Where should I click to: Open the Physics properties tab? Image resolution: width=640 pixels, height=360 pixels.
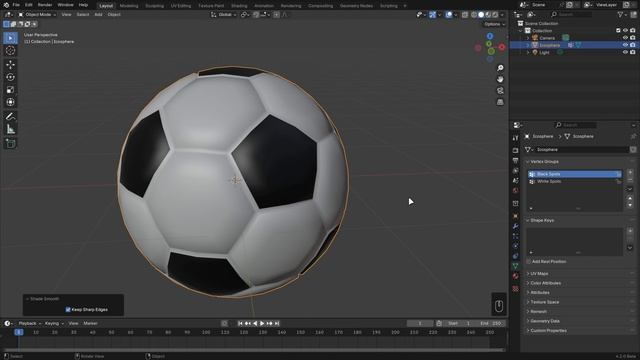(x=516, y=246)
